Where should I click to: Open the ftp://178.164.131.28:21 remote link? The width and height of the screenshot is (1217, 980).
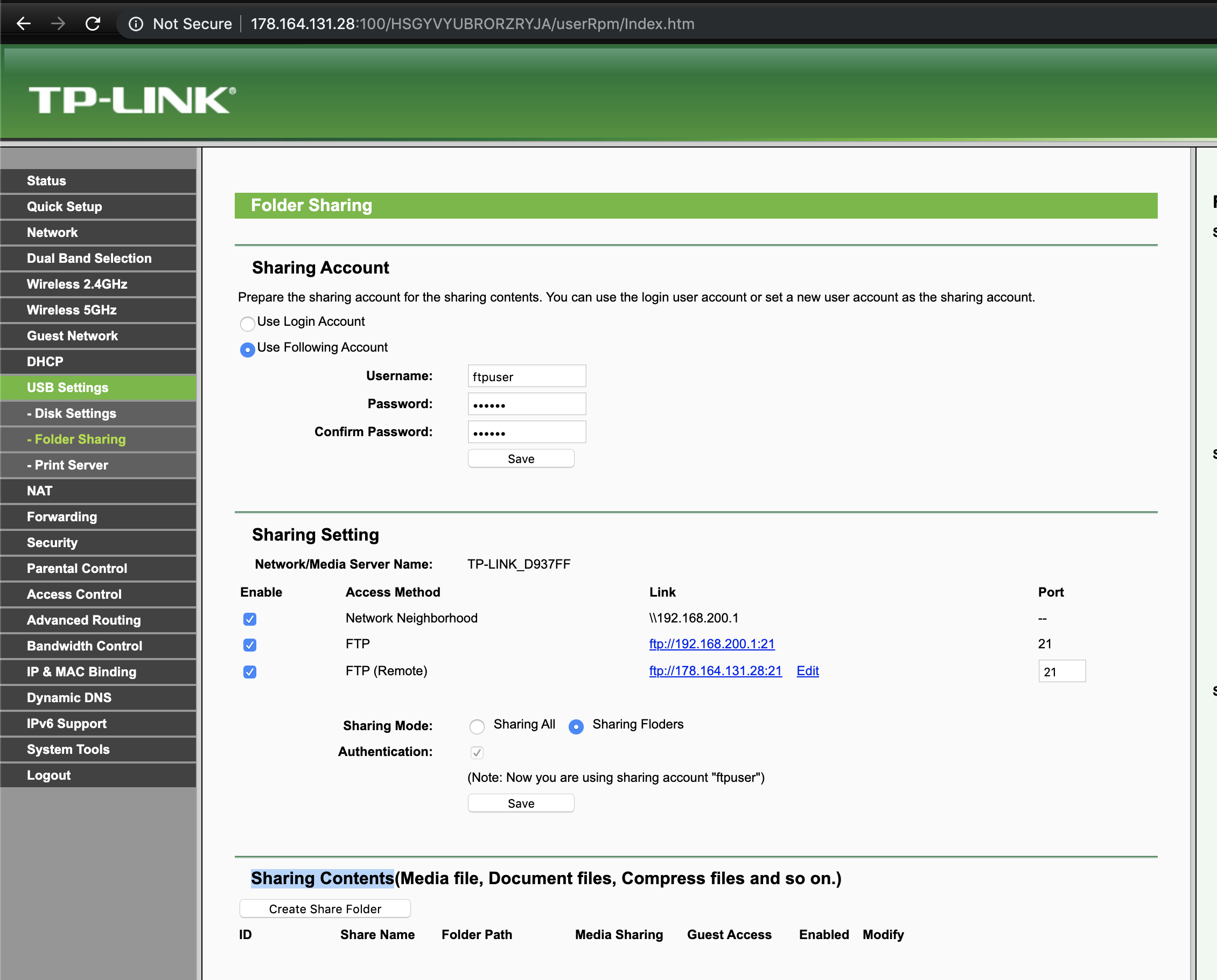pyautogui.click(x=715, y=671)
